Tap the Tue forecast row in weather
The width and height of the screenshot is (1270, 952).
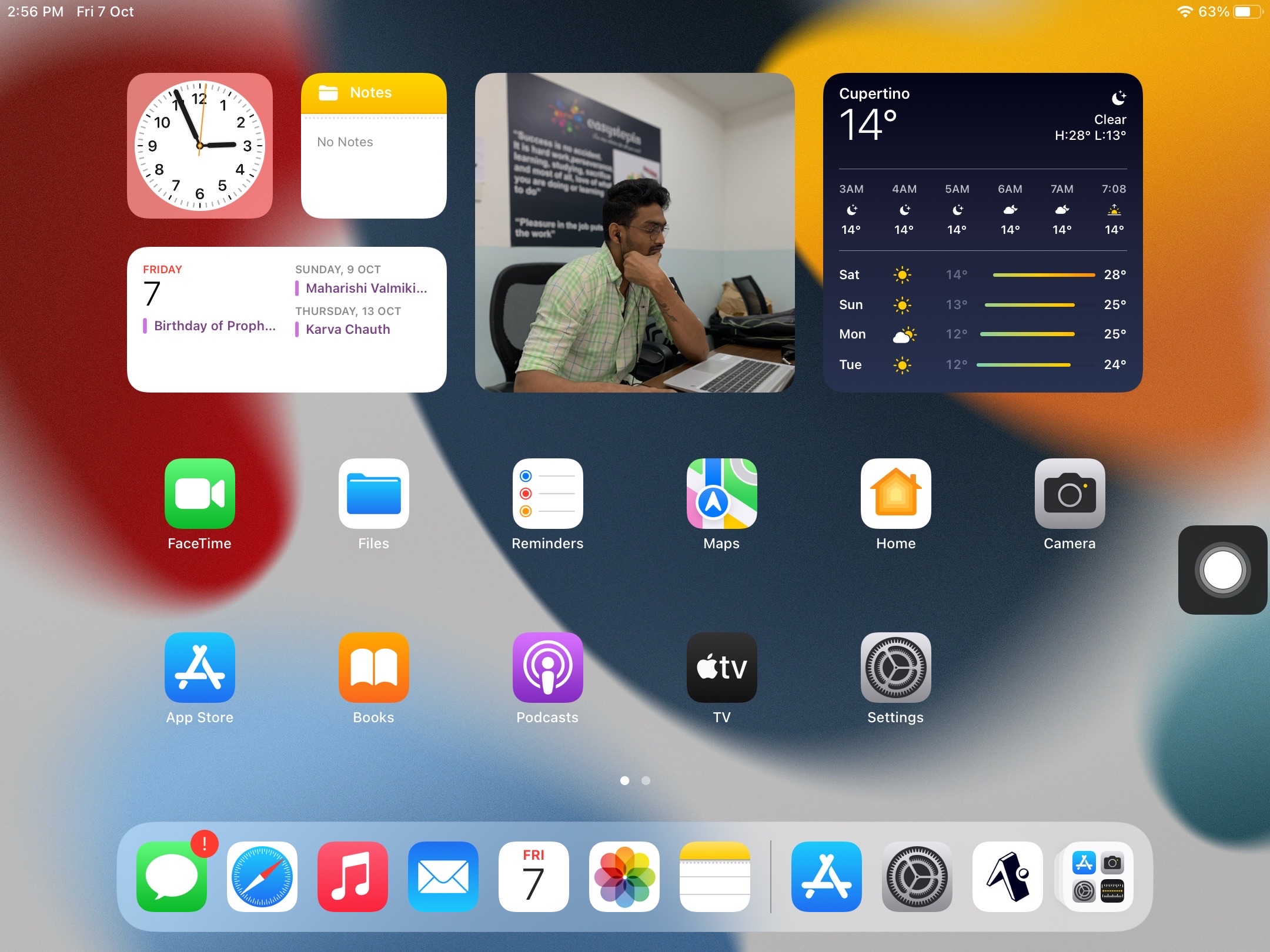coord(982,364)
